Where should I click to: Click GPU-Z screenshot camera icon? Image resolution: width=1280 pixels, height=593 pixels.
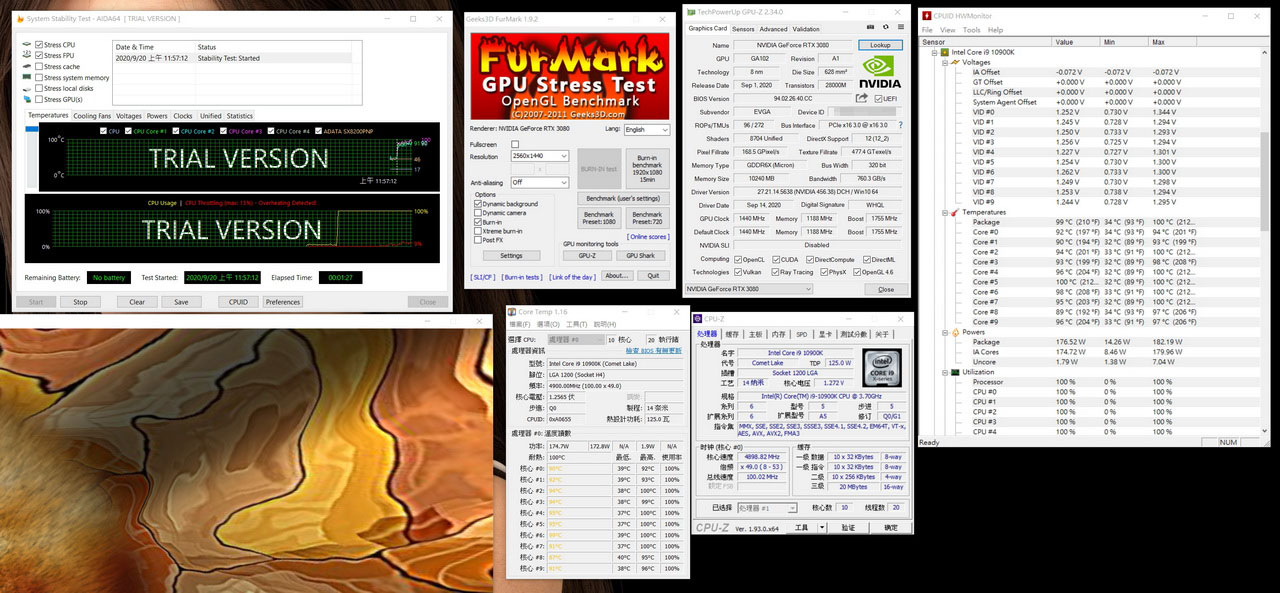[872, 28]
